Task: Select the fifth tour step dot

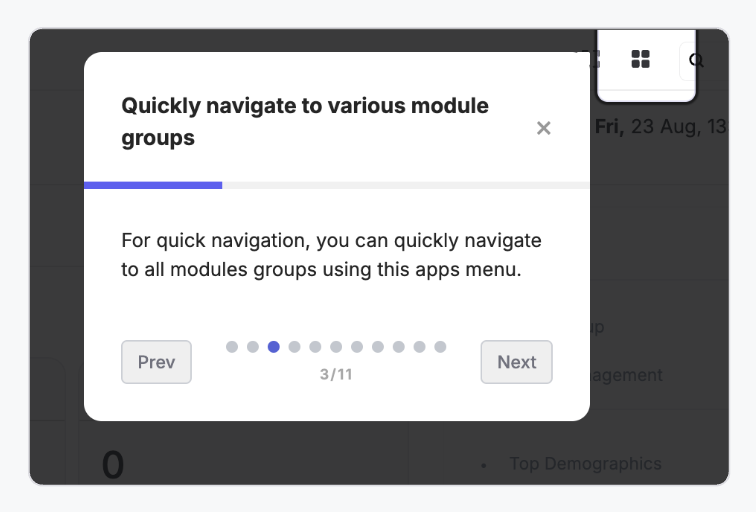Action: tap(315, 347)
